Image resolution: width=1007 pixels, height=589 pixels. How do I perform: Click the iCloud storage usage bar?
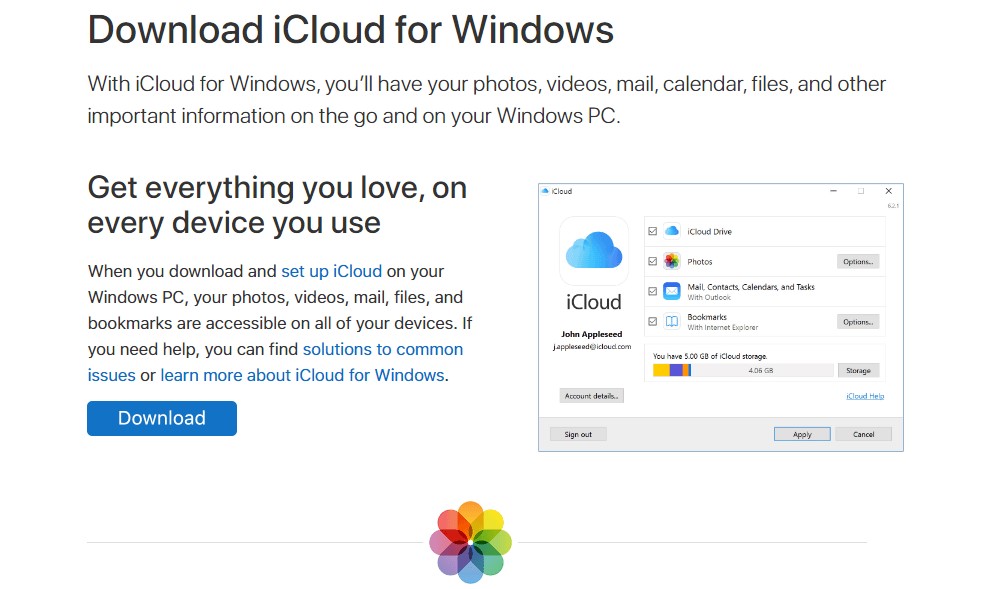tap(743, 370)
